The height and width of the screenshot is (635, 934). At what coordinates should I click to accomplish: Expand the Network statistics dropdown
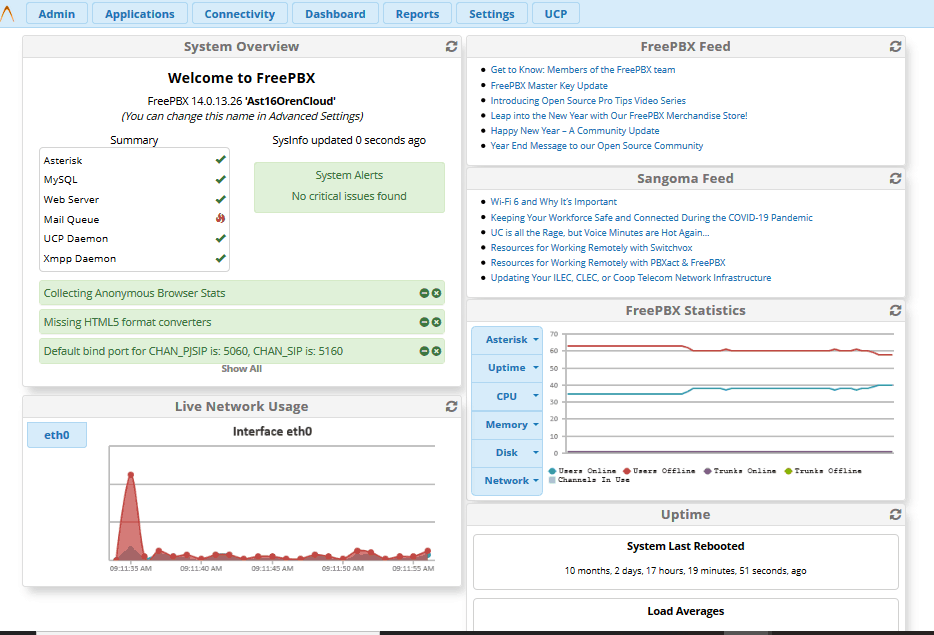pos(507,481)
